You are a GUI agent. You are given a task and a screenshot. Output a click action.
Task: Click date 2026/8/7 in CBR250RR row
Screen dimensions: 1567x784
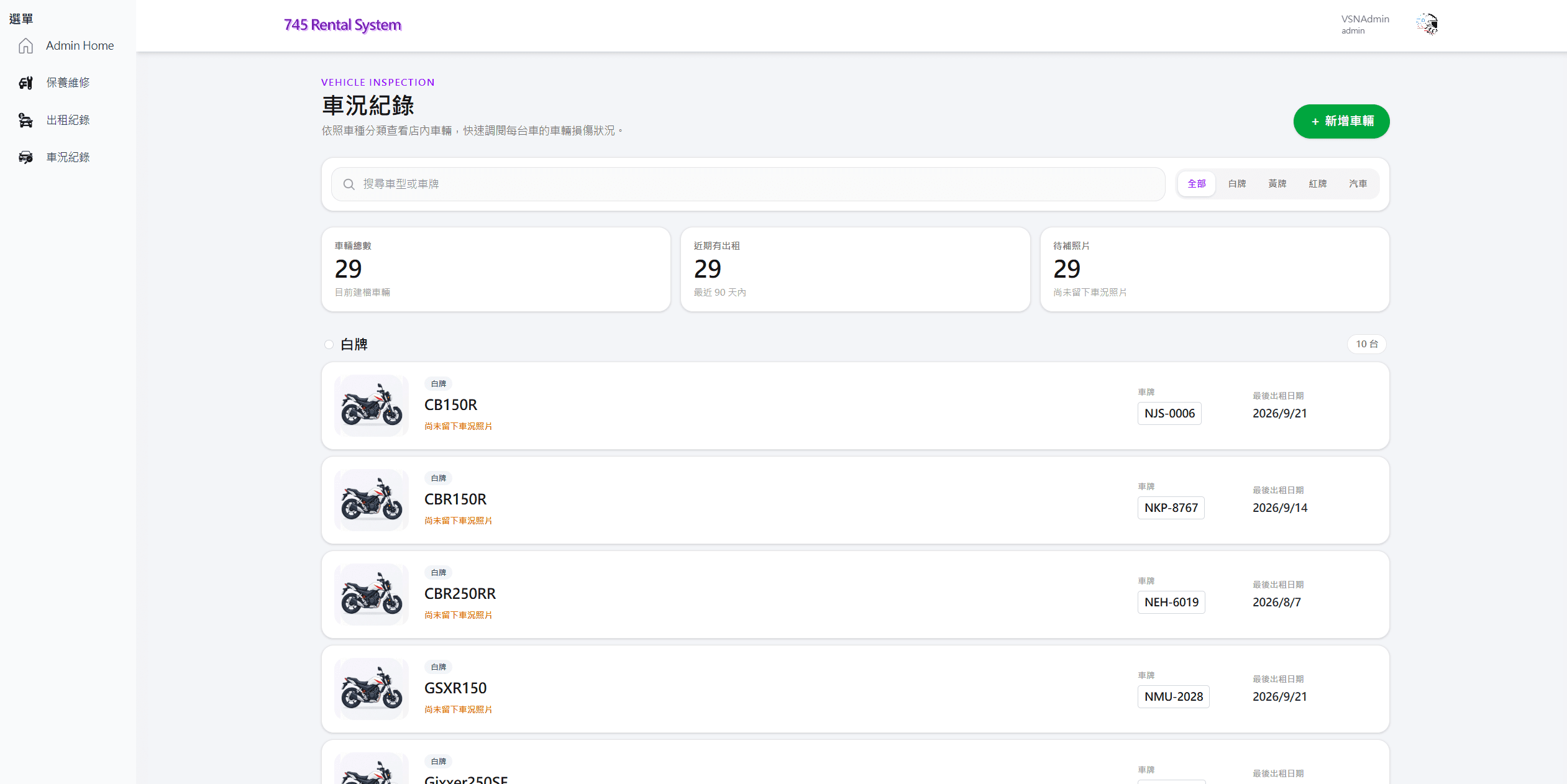point(1277,603)
